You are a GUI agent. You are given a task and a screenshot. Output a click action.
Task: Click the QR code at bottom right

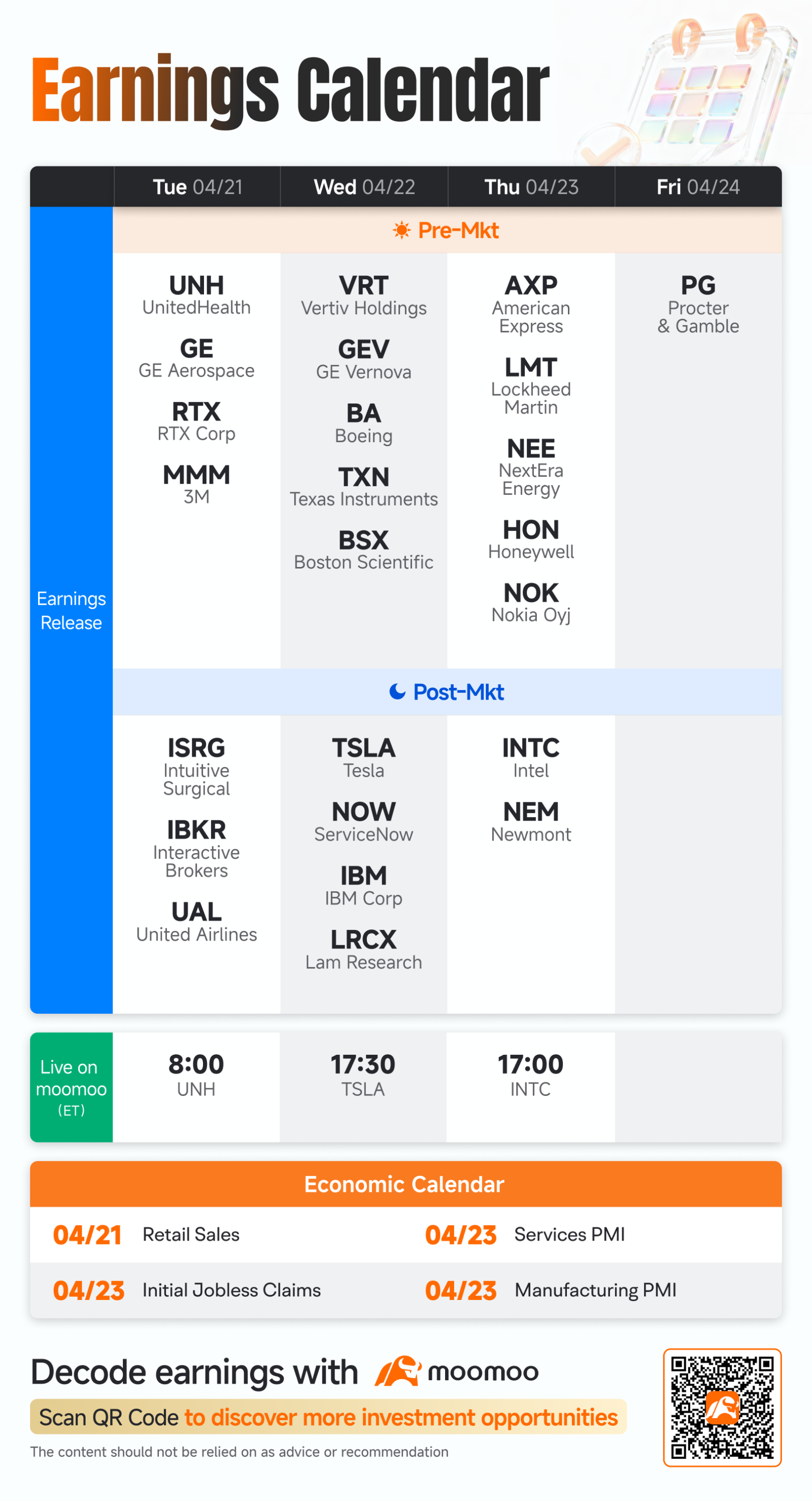[722, 1407]
